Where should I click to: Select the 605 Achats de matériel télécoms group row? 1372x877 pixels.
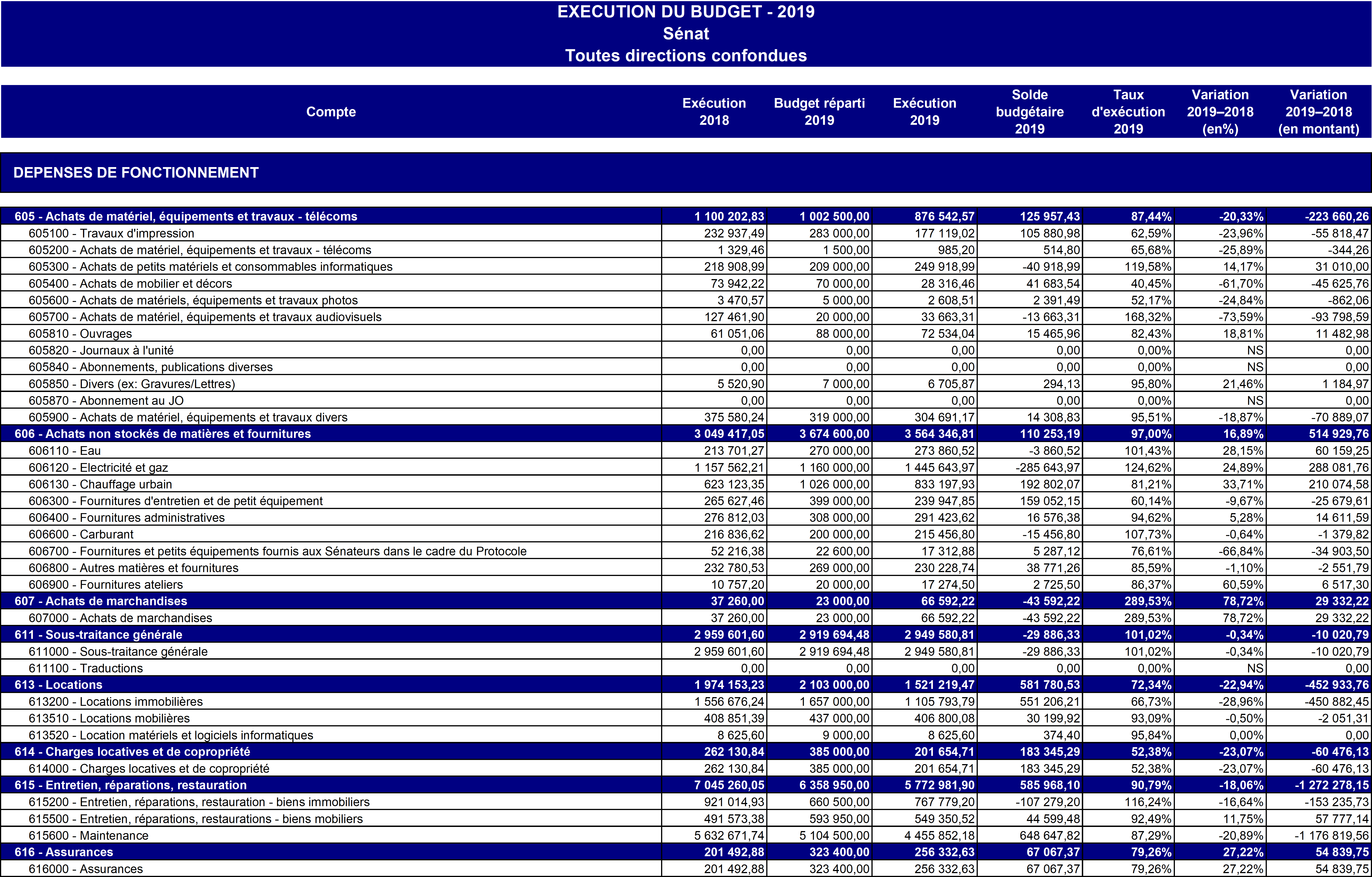186,216
